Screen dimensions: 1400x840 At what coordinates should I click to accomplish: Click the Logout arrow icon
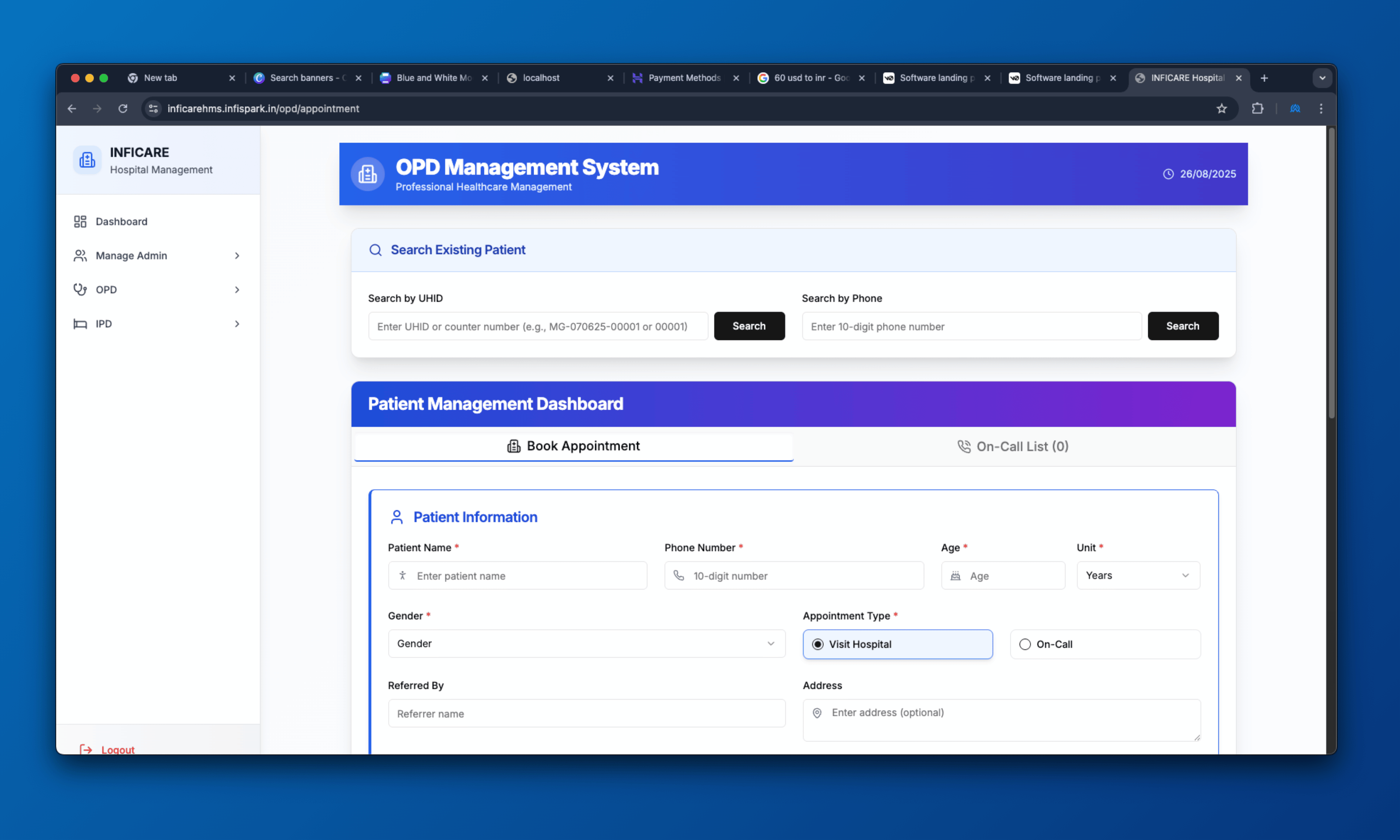pos(86,749)
